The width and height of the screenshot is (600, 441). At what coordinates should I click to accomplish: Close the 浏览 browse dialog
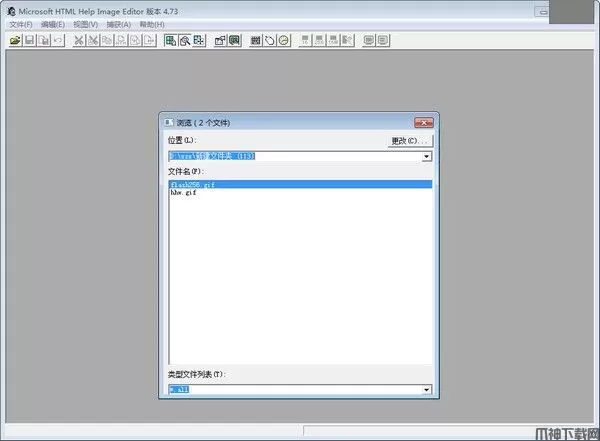click(x=430, y=122)
